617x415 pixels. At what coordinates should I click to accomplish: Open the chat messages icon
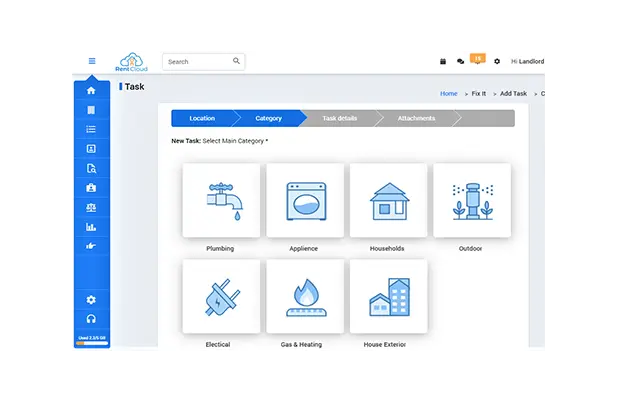tap(460, 62)
